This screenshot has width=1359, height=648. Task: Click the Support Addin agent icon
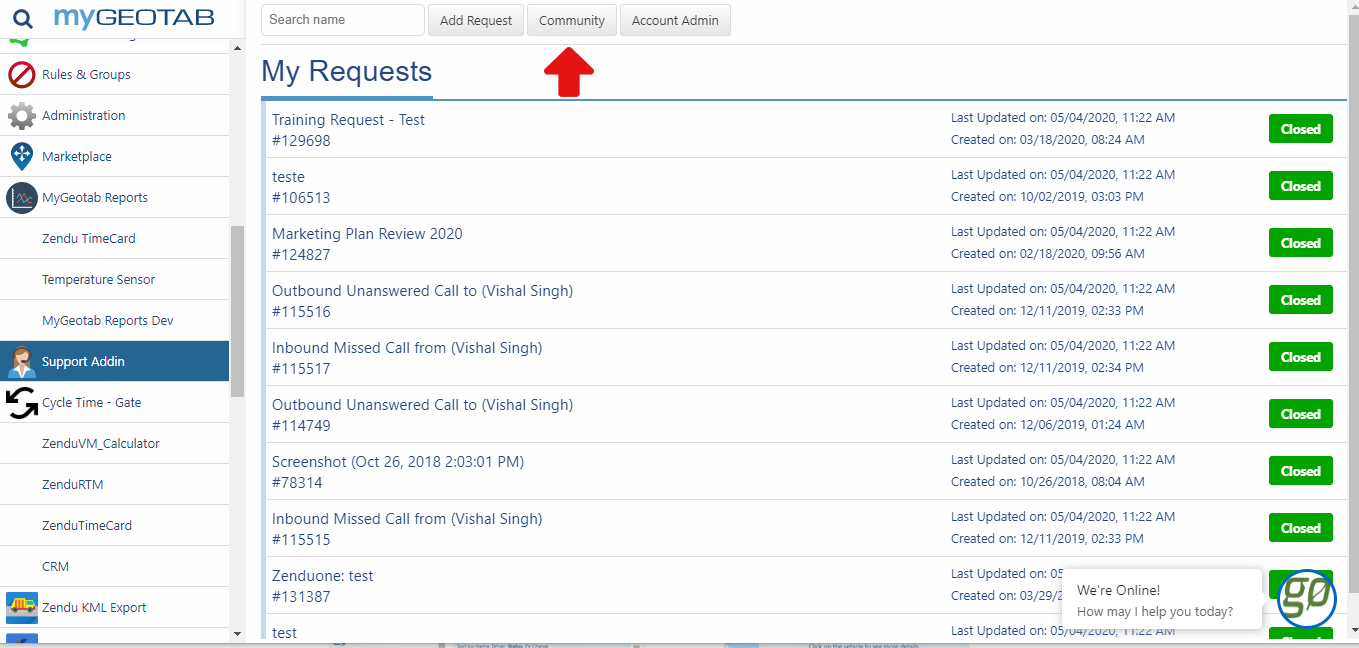pyautogui.click(x=21, y=361)
